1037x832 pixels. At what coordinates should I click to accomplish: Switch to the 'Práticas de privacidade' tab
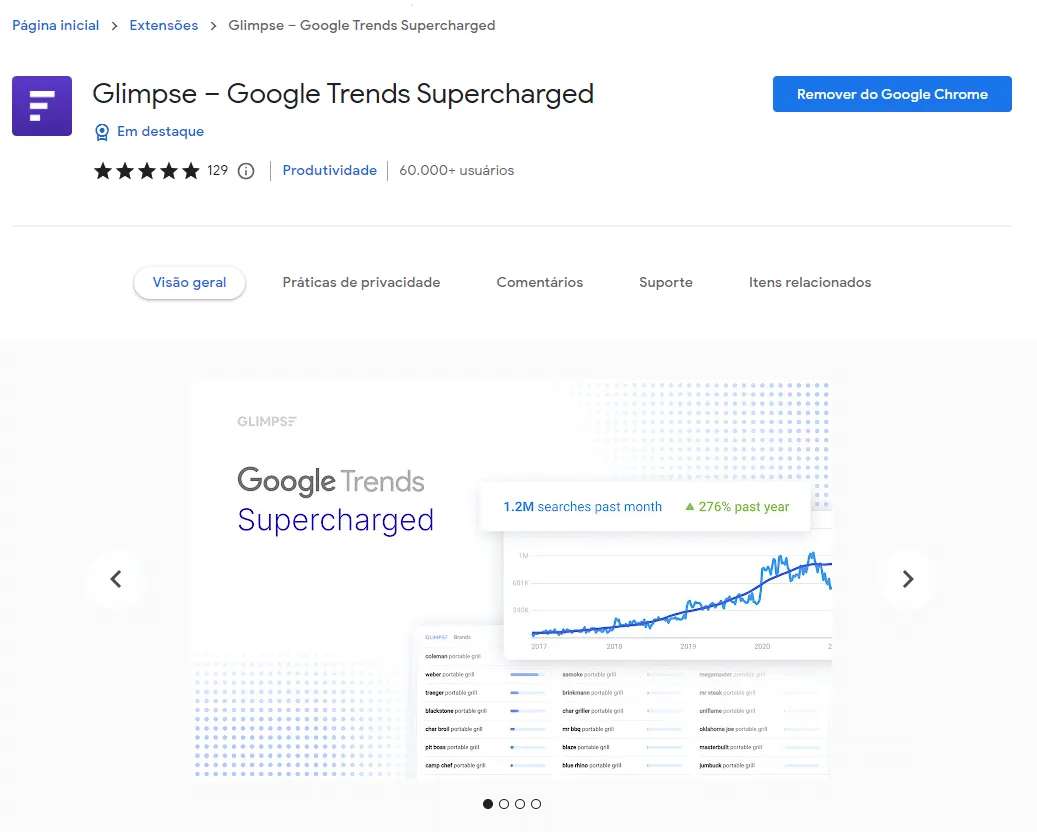click(361, 282)
